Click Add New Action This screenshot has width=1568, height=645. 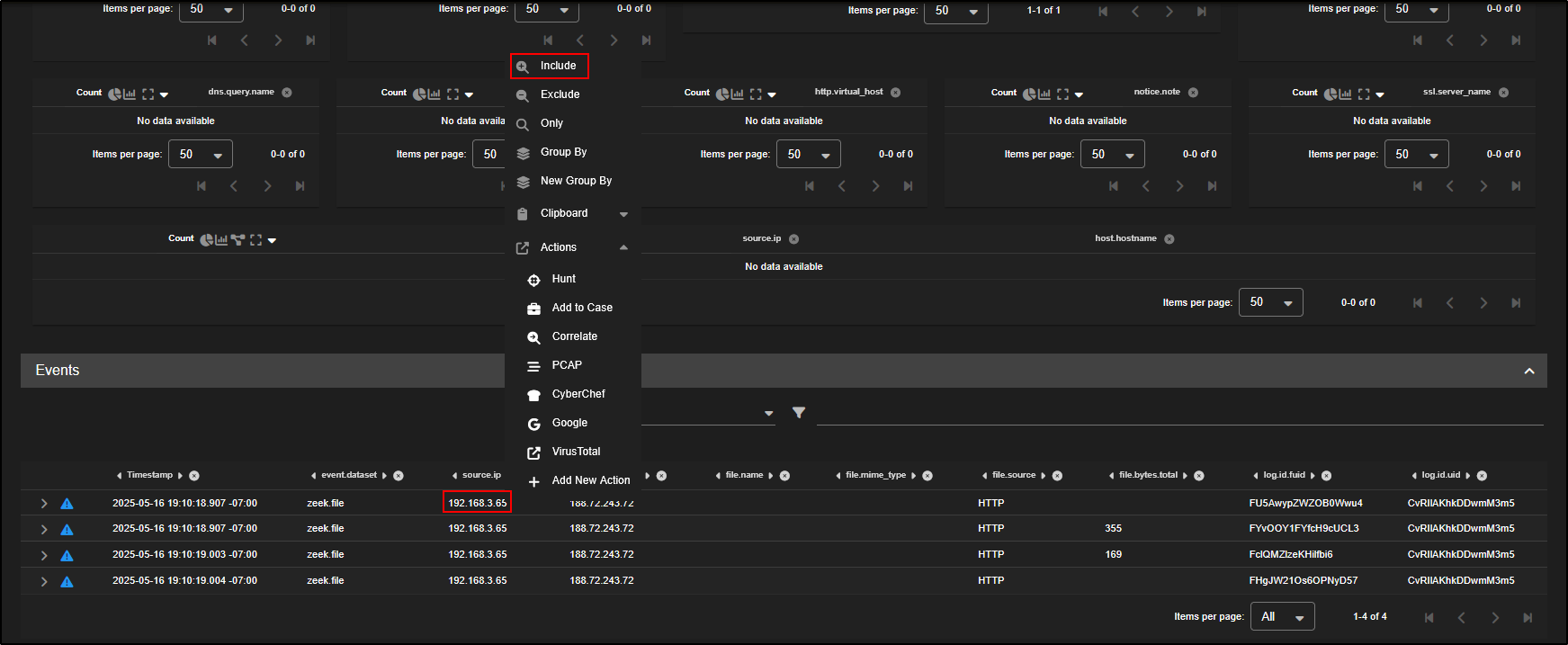[590, 480]
